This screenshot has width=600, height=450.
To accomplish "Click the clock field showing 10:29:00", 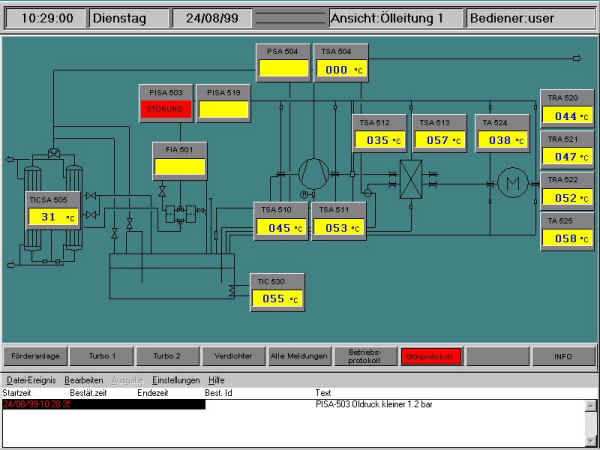I will 46,18.
